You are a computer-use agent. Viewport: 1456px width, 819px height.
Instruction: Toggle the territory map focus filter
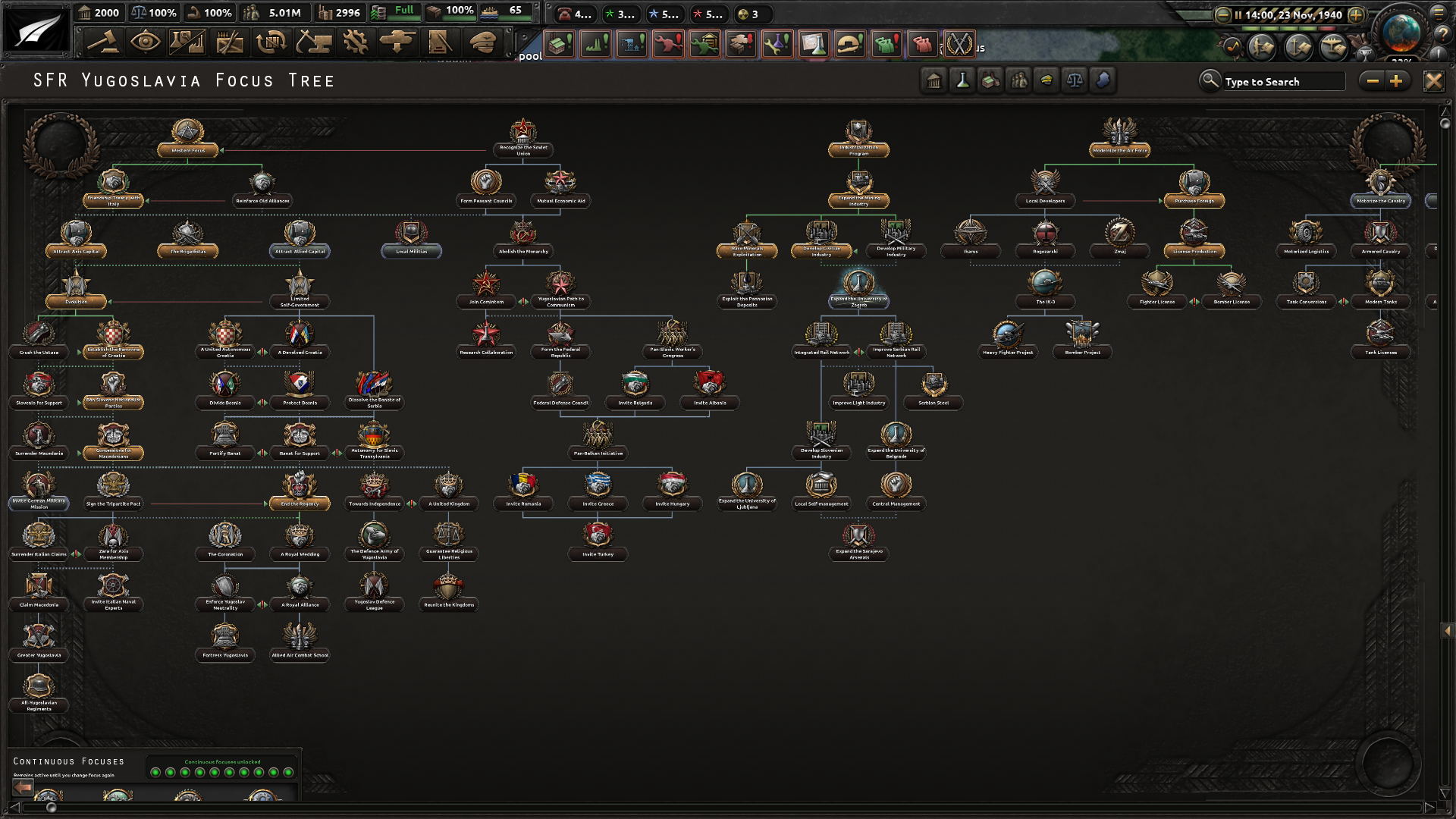pyautogui.click(x=1103, y=80)
